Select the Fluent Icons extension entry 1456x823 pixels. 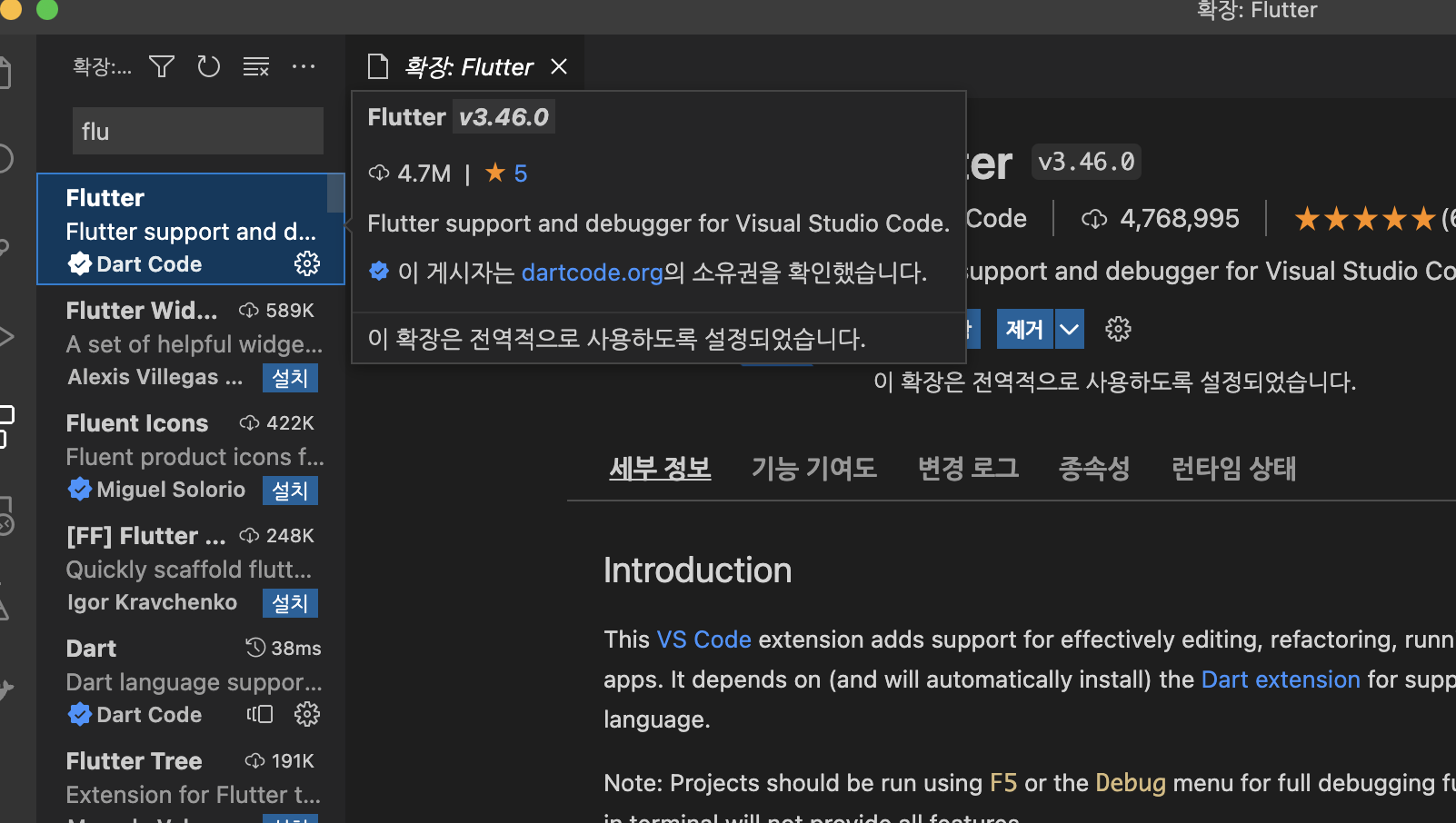tap(191, 456)
